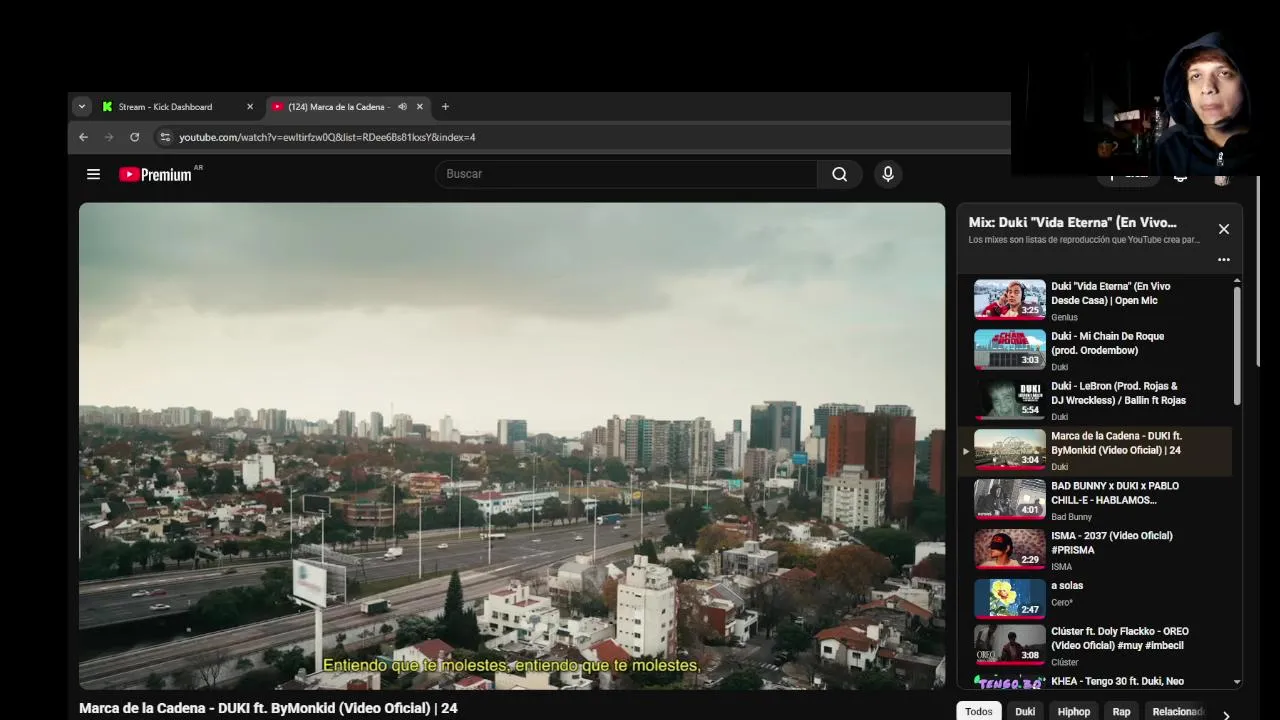Play Duki Vida Eterna Open Mic thumbnail
Image resolution: width=1280 pixels, height=720 pixels.
1010,299
